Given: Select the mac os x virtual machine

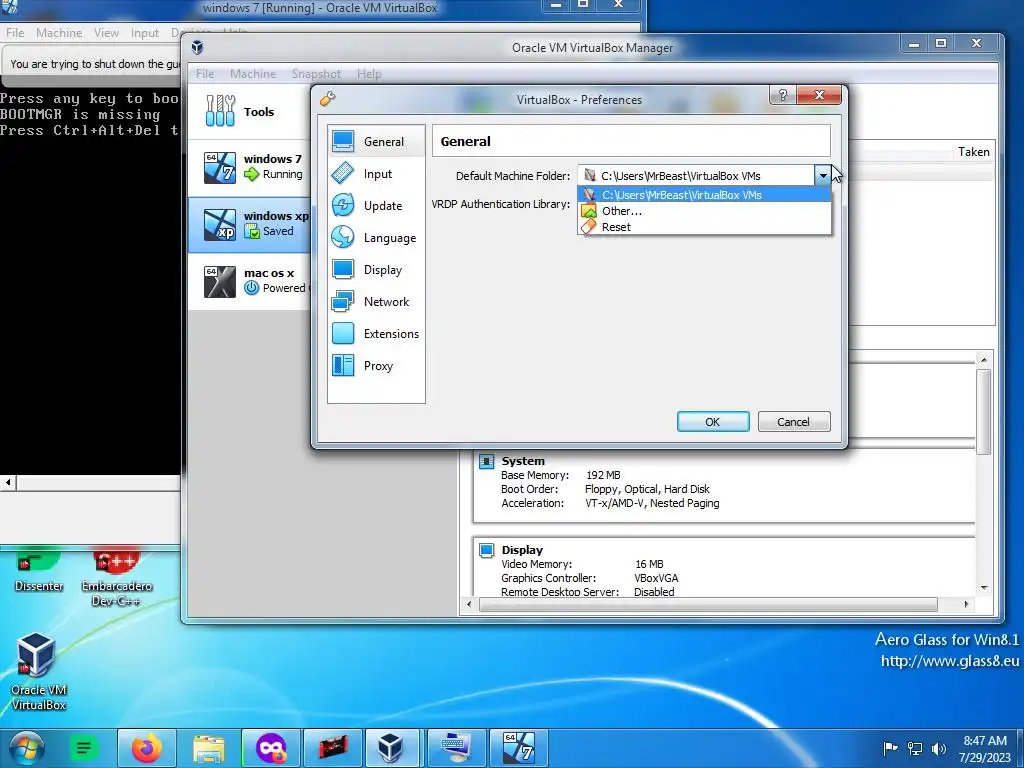Looking at the screenshot, I should click(251, 281).
